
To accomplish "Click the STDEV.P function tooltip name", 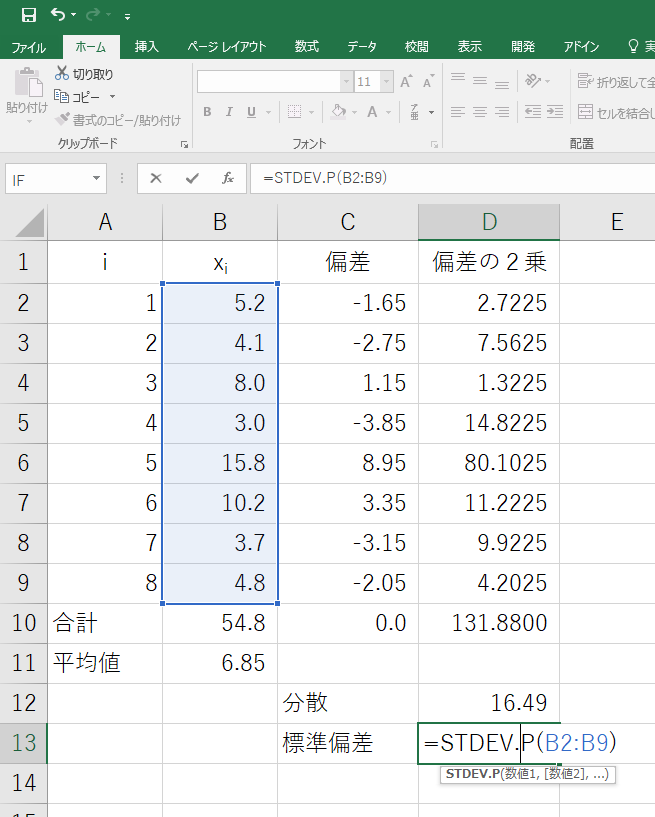I will [x=473, y=774].
